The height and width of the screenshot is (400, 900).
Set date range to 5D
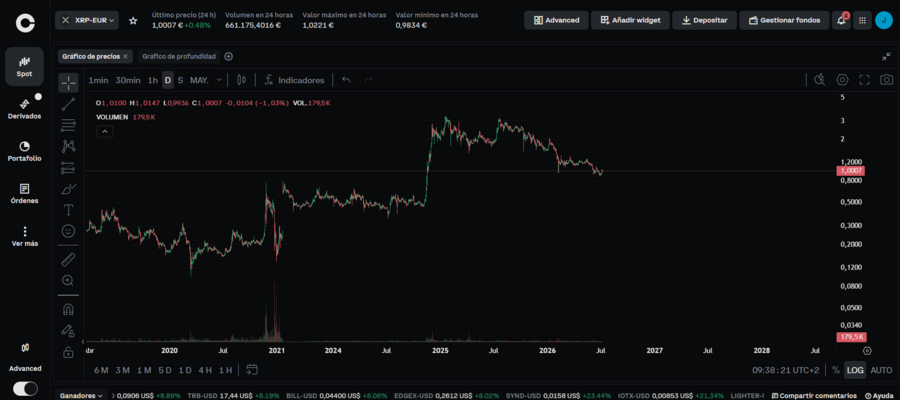(165, 370)
